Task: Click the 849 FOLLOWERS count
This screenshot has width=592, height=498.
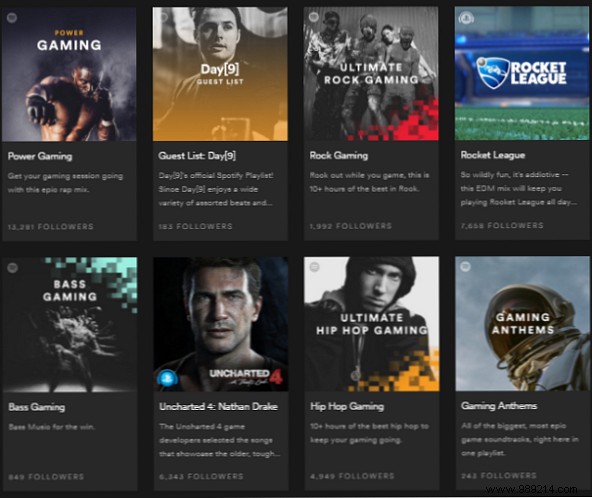Action: (46, 477)
